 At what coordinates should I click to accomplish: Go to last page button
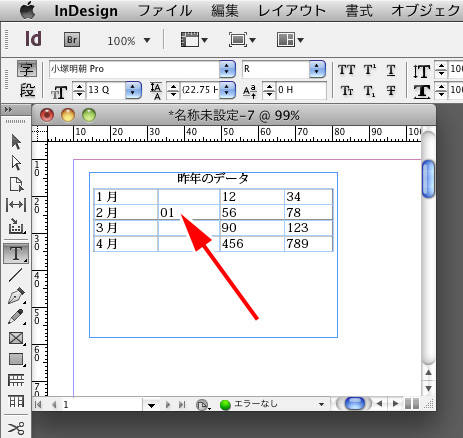click(182, 405)
